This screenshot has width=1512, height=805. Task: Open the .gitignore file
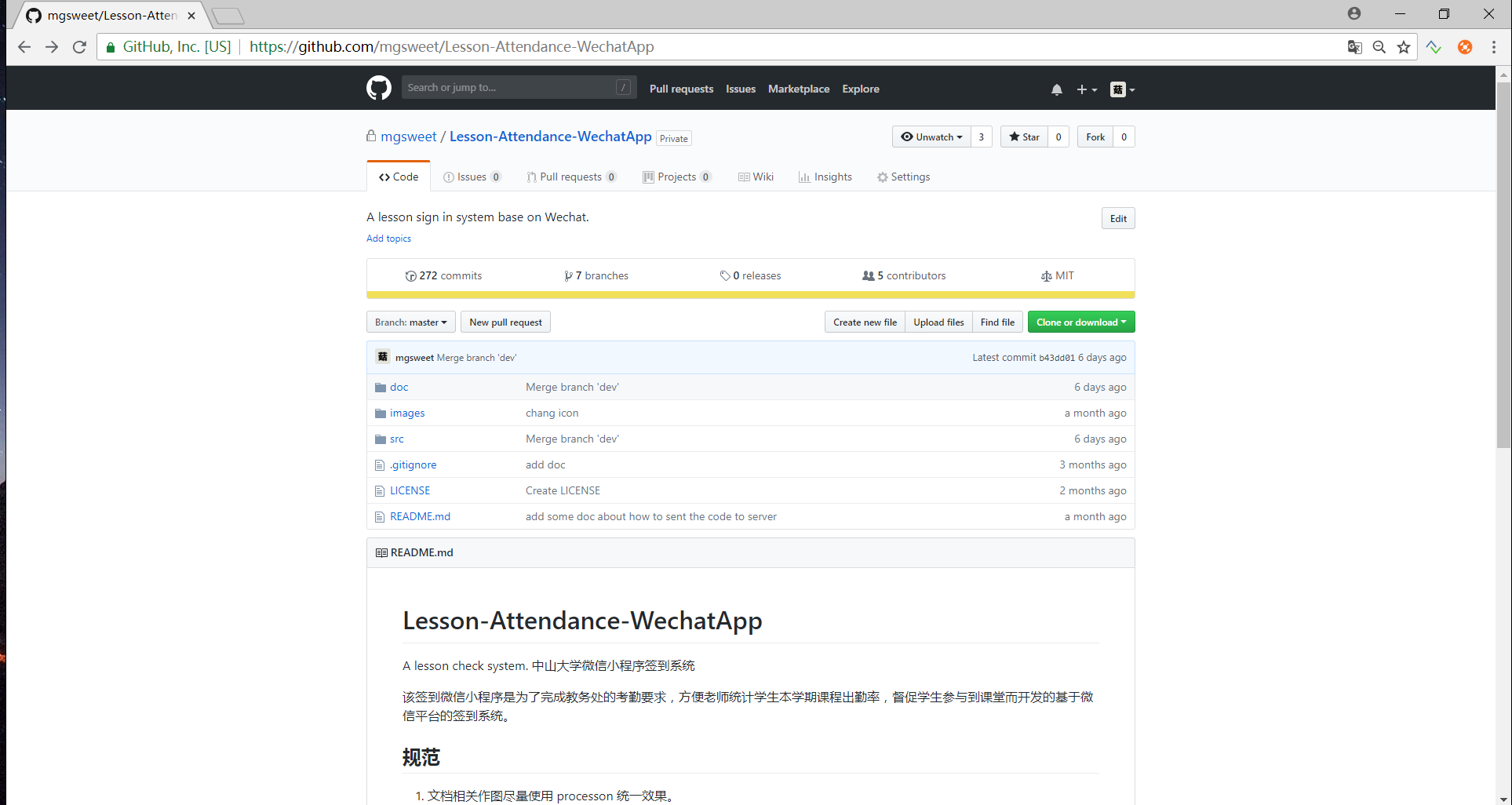tap(413, 464)
